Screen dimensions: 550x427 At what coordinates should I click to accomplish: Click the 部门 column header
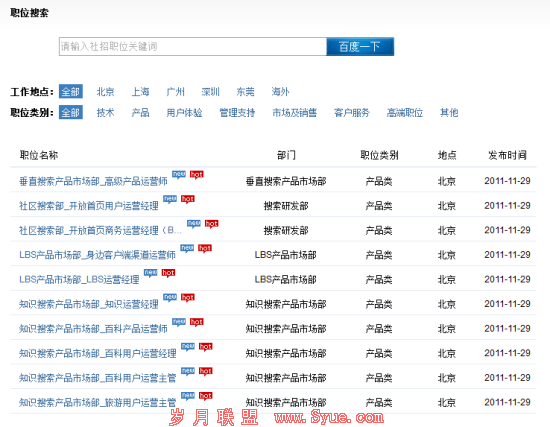pyautogui.click(x=286, y=155)
